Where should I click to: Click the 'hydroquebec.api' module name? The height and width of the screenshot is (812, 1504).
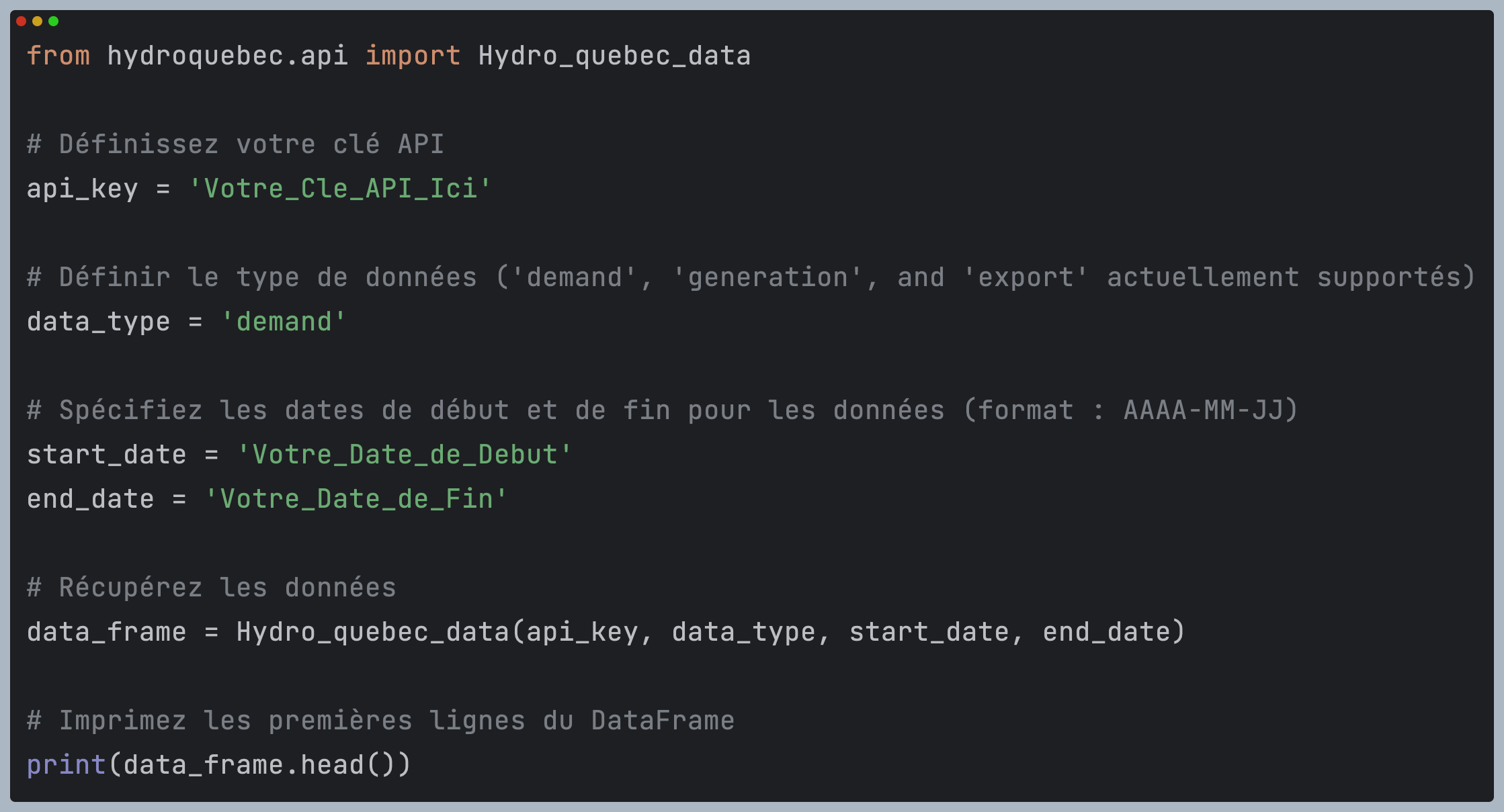[x=228, y=56]
